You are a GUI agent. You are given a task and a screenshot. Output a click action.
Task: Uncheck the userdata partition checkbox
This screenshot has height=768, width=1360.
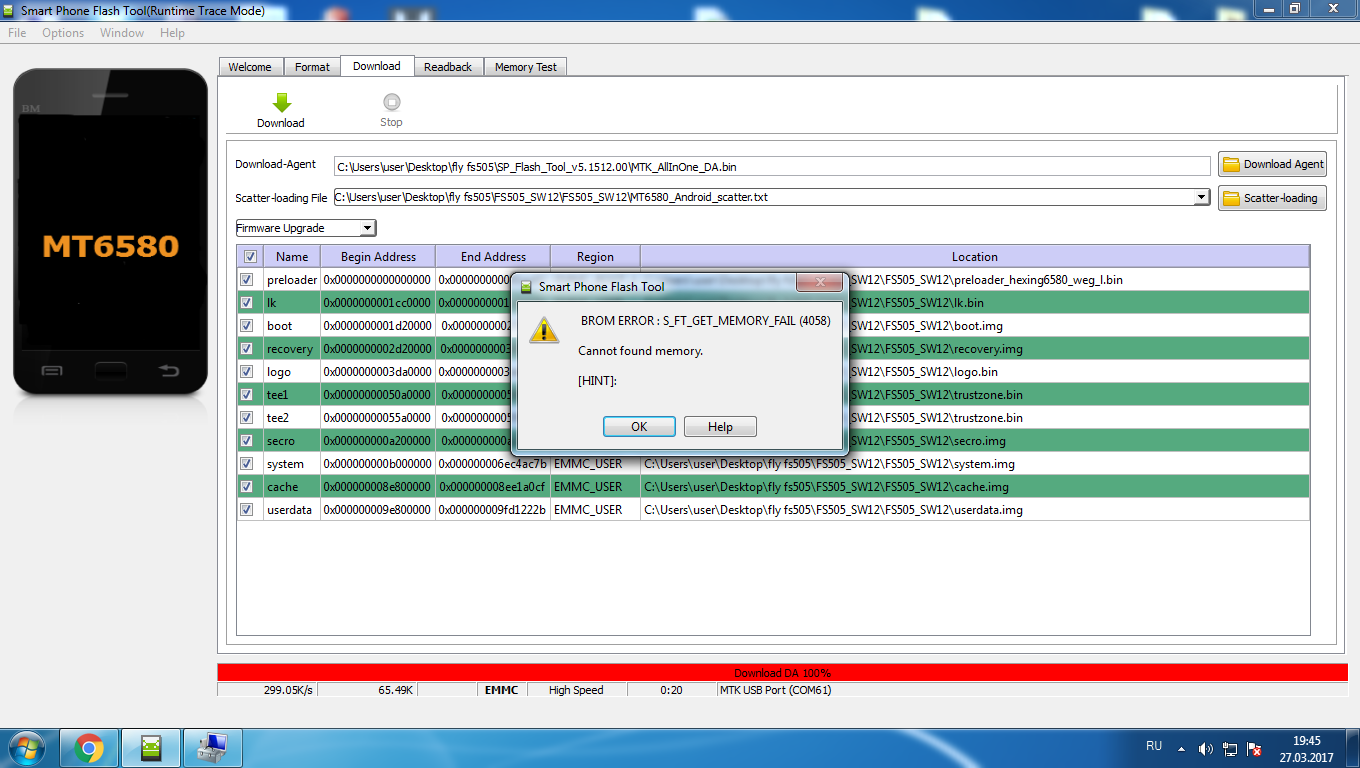coord(247,509)
